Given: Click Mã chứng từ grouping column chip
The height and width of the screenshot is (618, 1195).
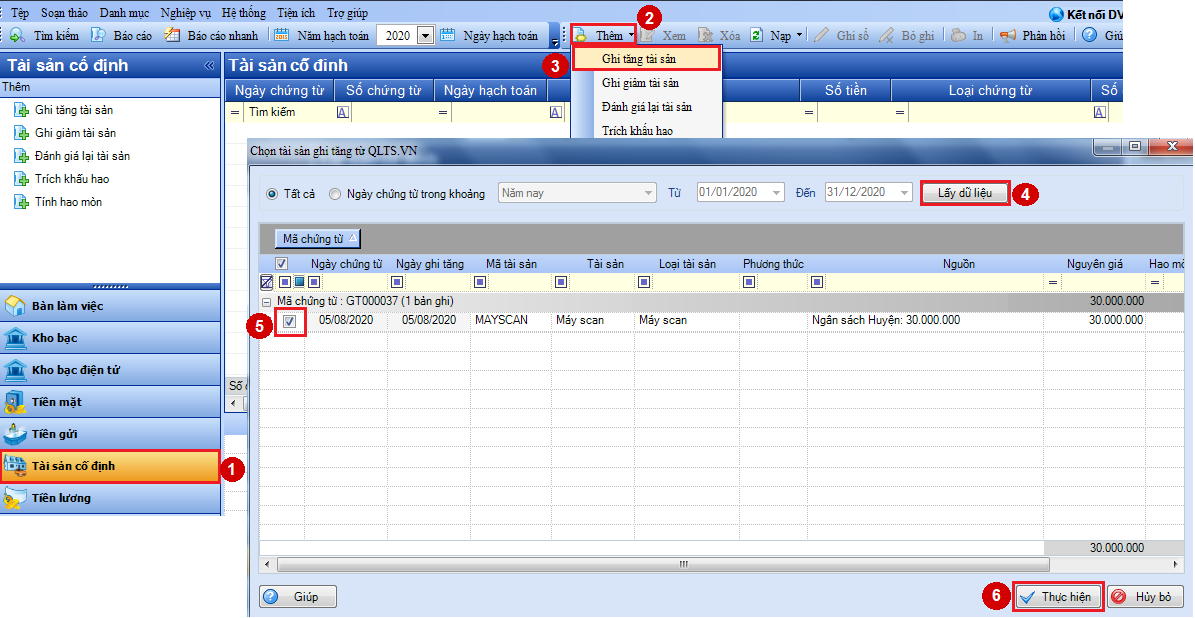Looking at the screenshot, I should [317, 239].
